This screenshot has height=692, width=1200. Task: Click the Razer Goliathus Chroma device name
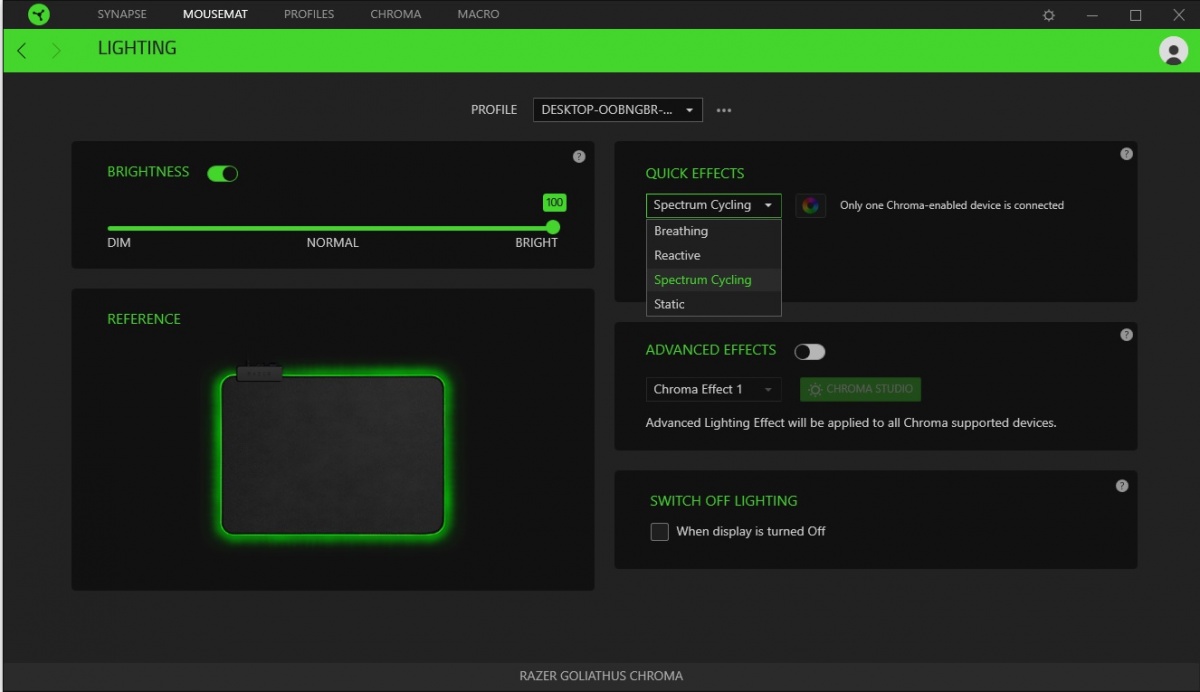(x=601, y=676)
